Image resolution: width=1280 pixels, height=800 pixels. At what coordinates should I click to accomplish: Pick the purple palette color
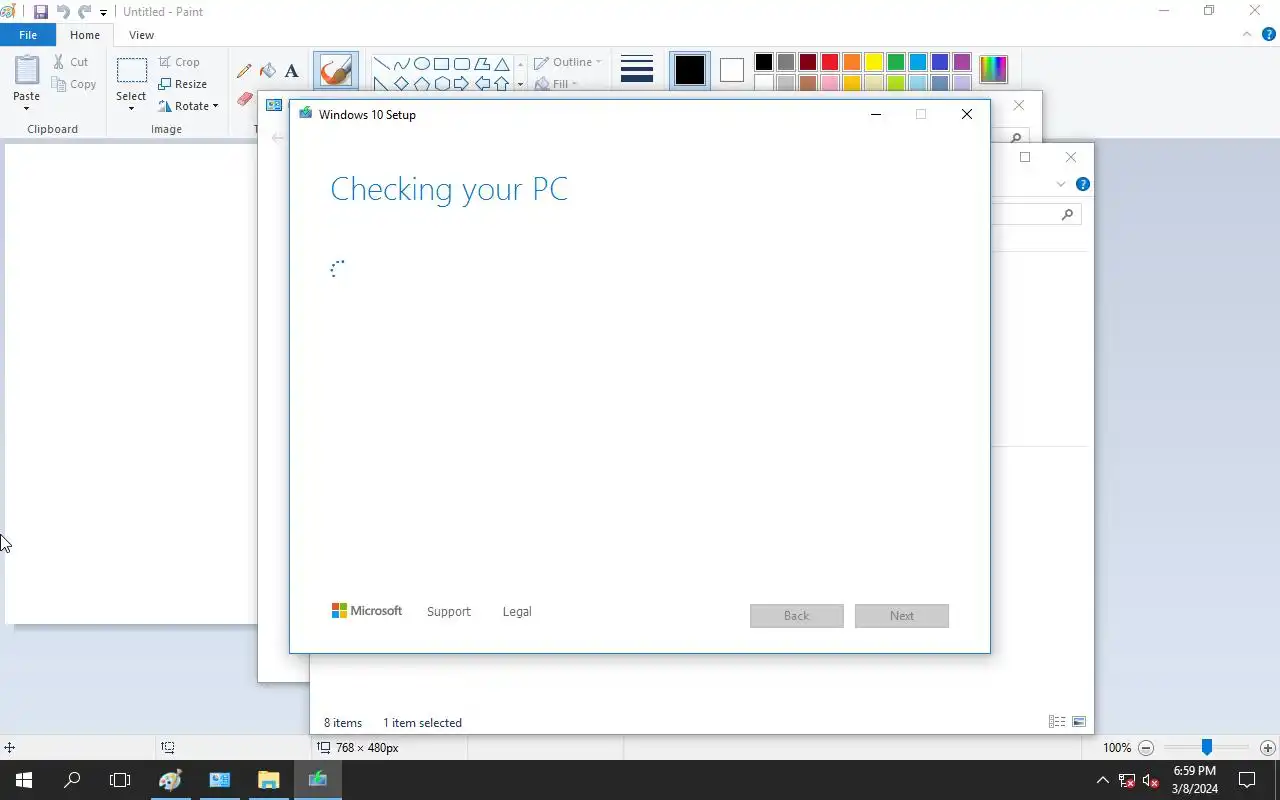961,62
